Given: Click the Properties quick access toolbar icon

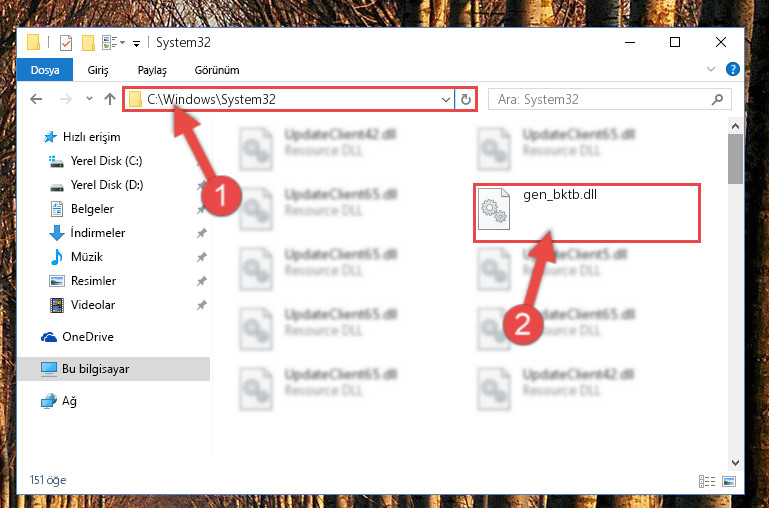Looking at the screenshot, I should click(66, 43).
